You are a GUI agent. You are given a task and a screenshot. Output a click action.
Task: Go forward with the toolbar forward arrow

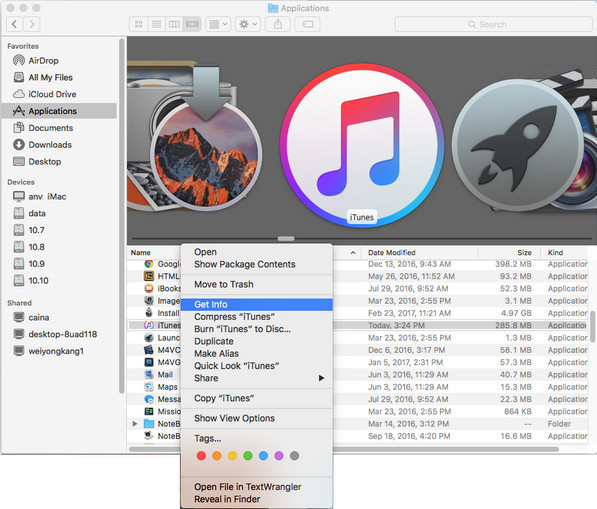tap(32, 24)
